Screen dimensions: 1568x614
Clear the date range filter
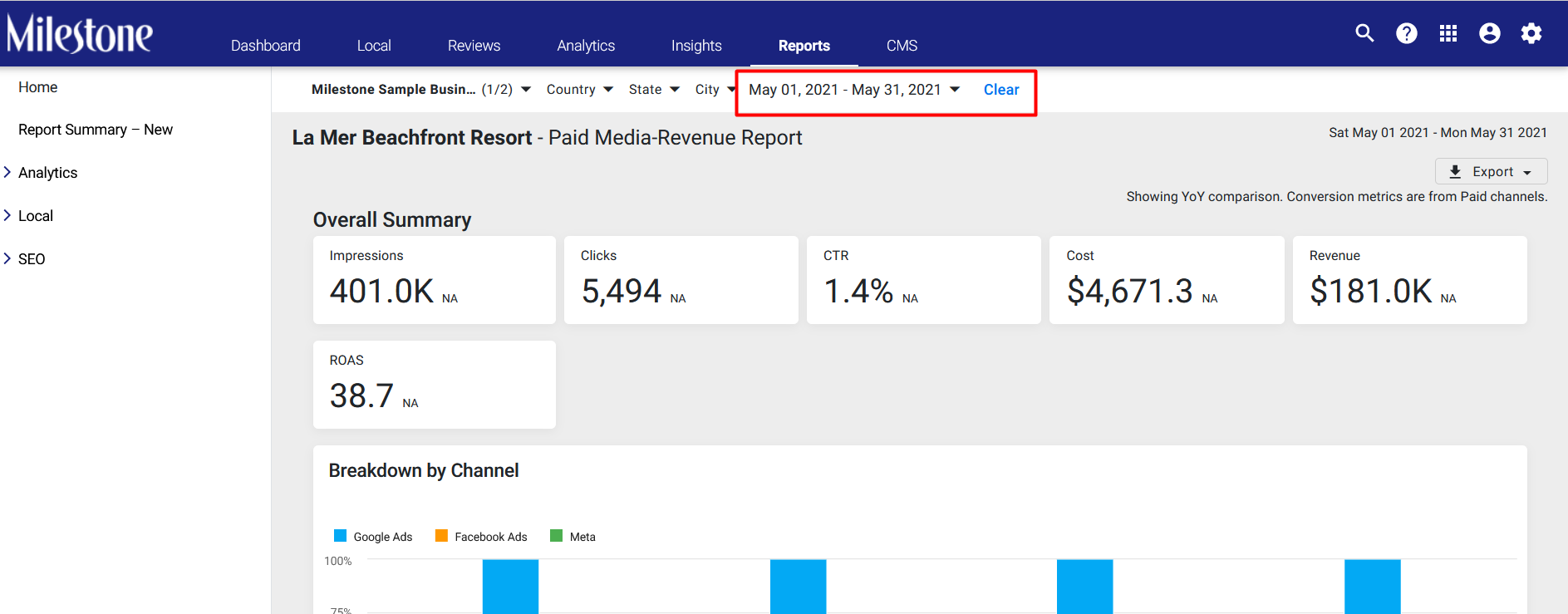coord(1001,90)
